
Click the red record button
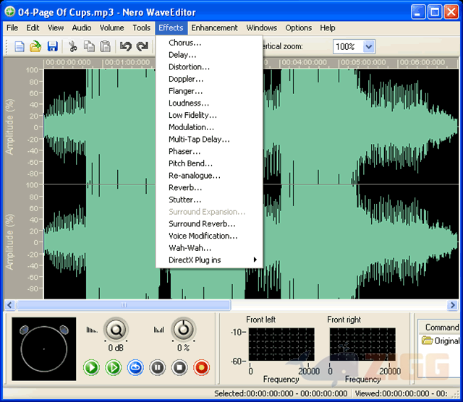[x=201, y=368]
